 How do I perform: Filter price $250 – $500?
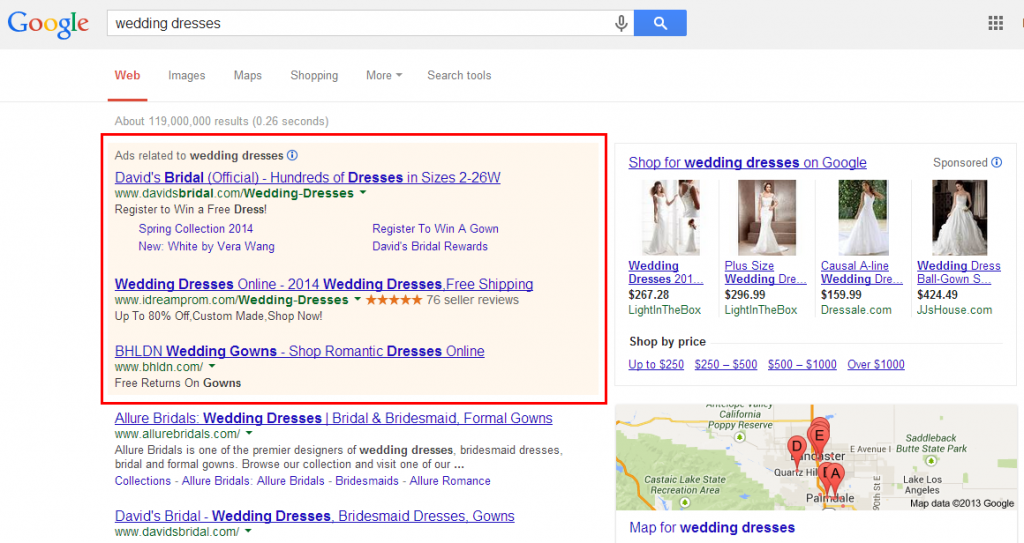(726, 365)
